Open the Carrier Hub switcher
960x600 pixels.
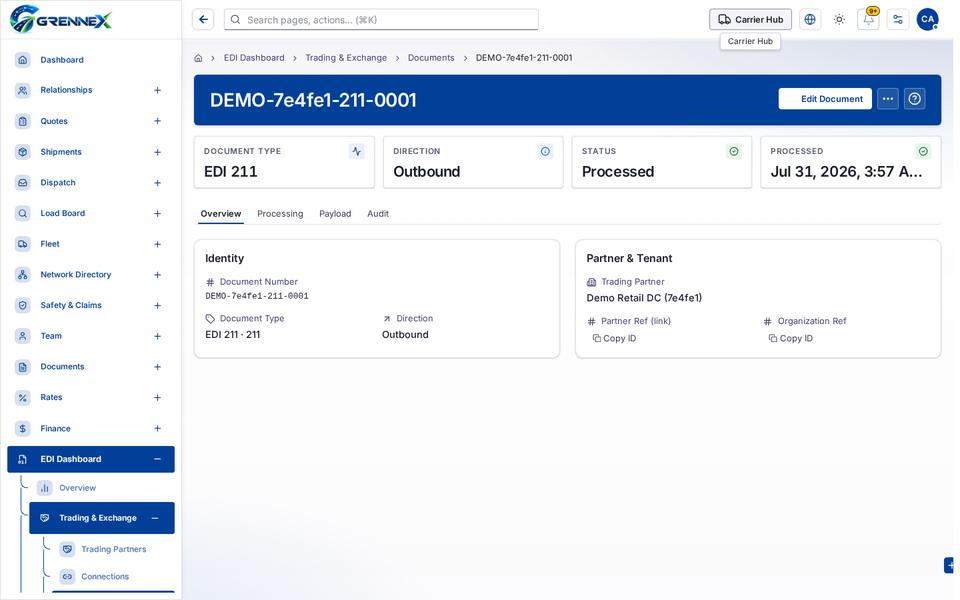pos(750,20)
